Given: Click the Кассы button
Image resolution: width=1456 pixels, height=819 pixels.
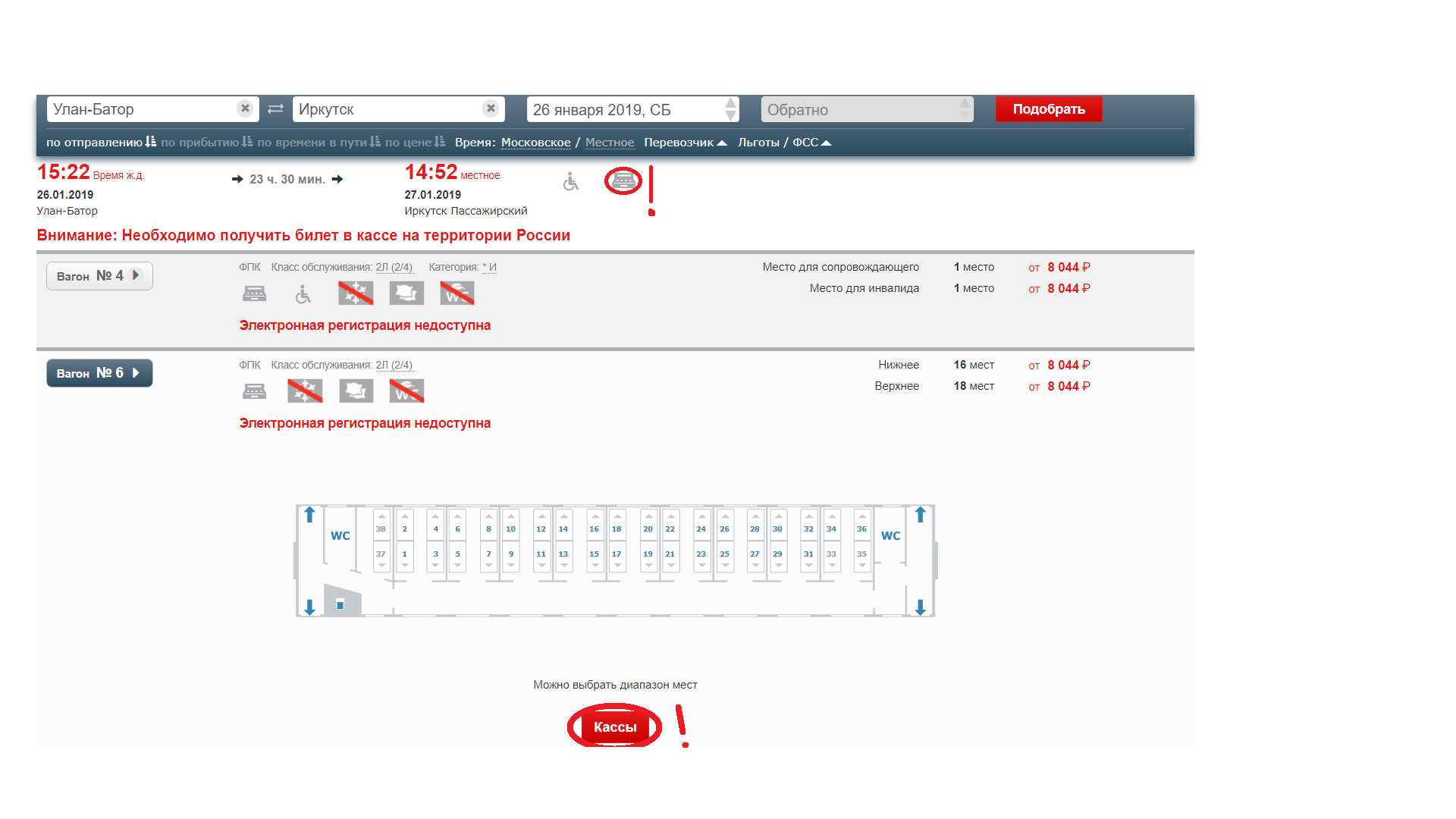Looking at the screenshot, I should [614, 727].
